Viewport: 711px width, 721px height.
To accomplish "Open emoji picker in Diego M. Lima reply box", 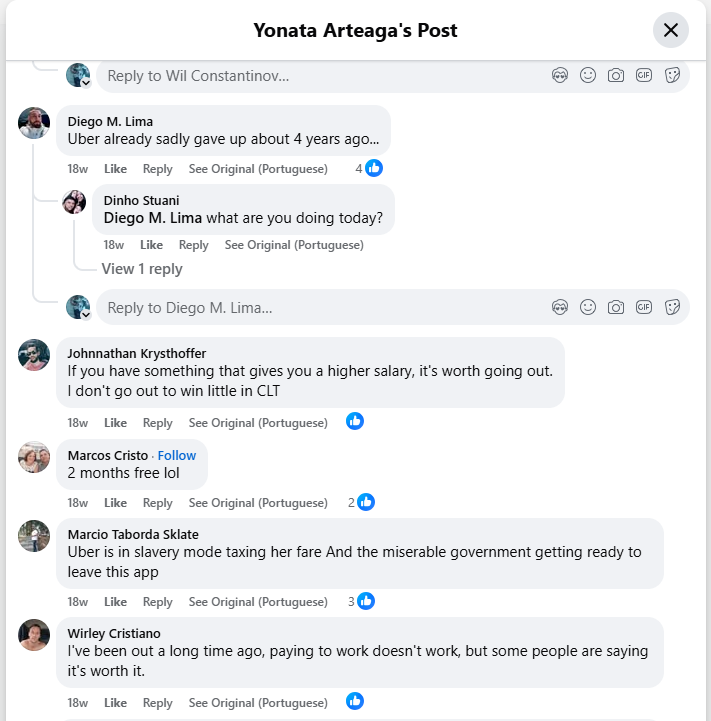I will pyautogui.click(x=588, y=307).
